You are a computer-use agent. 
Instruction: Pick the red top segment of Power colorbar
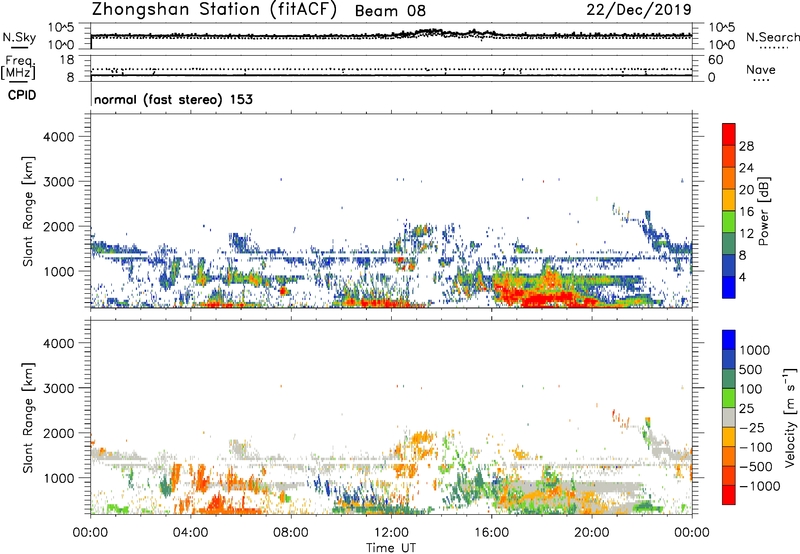point(729,135)
